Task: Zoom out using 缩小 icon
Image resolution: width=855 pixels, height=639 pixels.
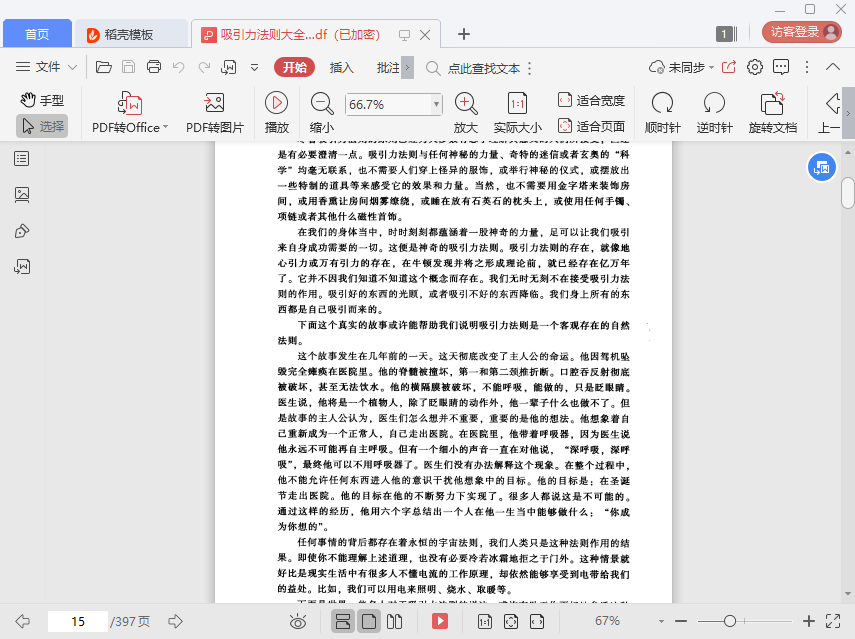Action: coord(322,113)
